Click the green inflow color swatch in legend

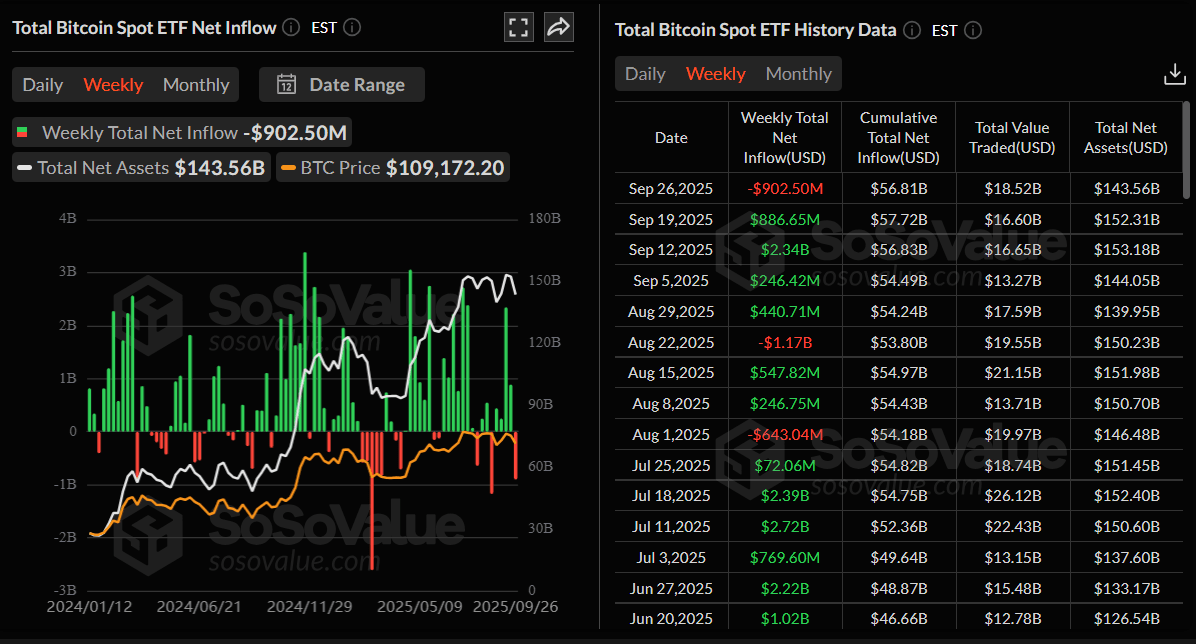click(x=23, y=132)
